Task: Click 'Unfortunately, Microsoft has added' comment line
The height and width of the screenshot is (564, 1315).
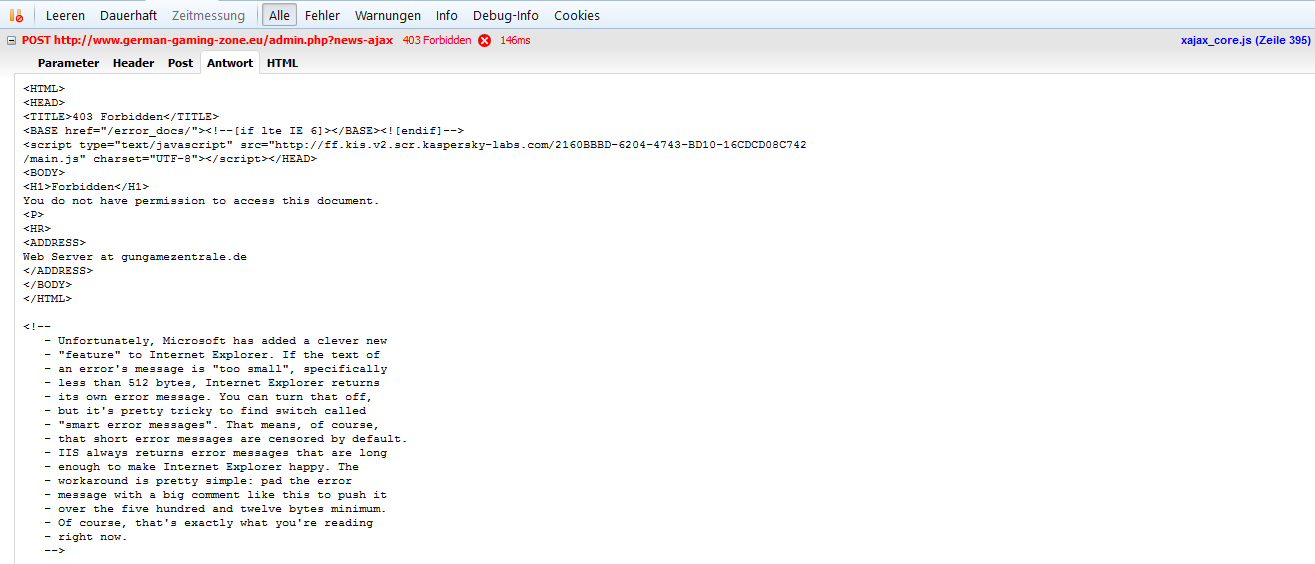Action: [x=215, y=341]
